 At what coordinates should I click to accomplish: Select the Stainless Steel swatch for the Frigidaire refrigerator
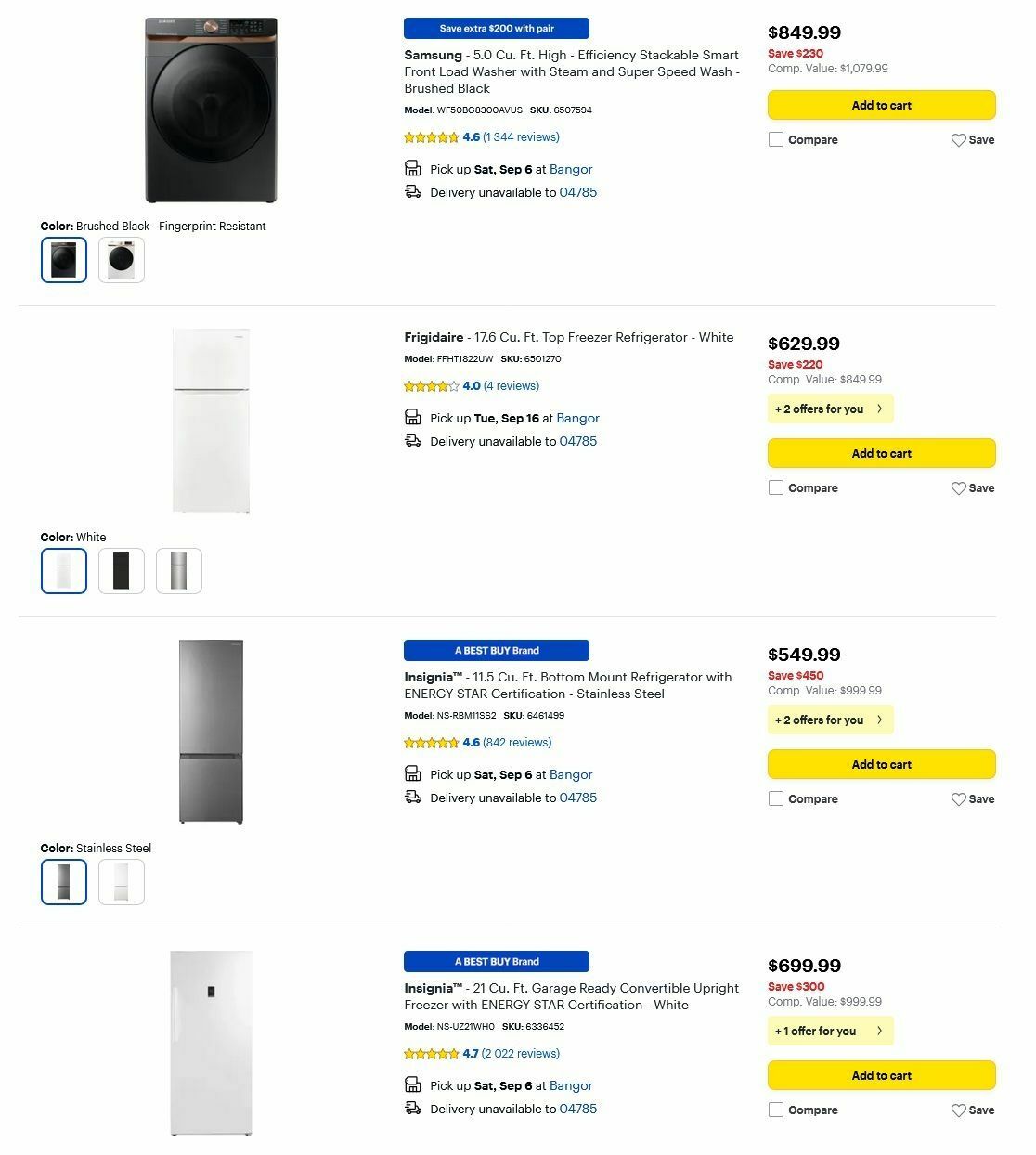178,570
